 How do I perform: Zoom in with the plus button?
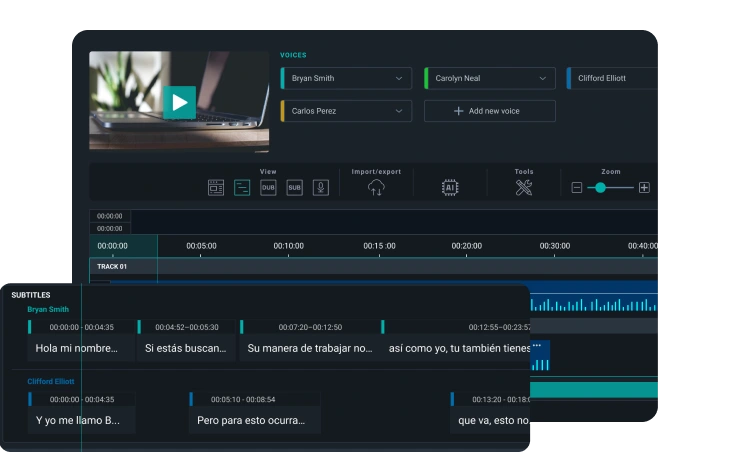click(644, 187)
